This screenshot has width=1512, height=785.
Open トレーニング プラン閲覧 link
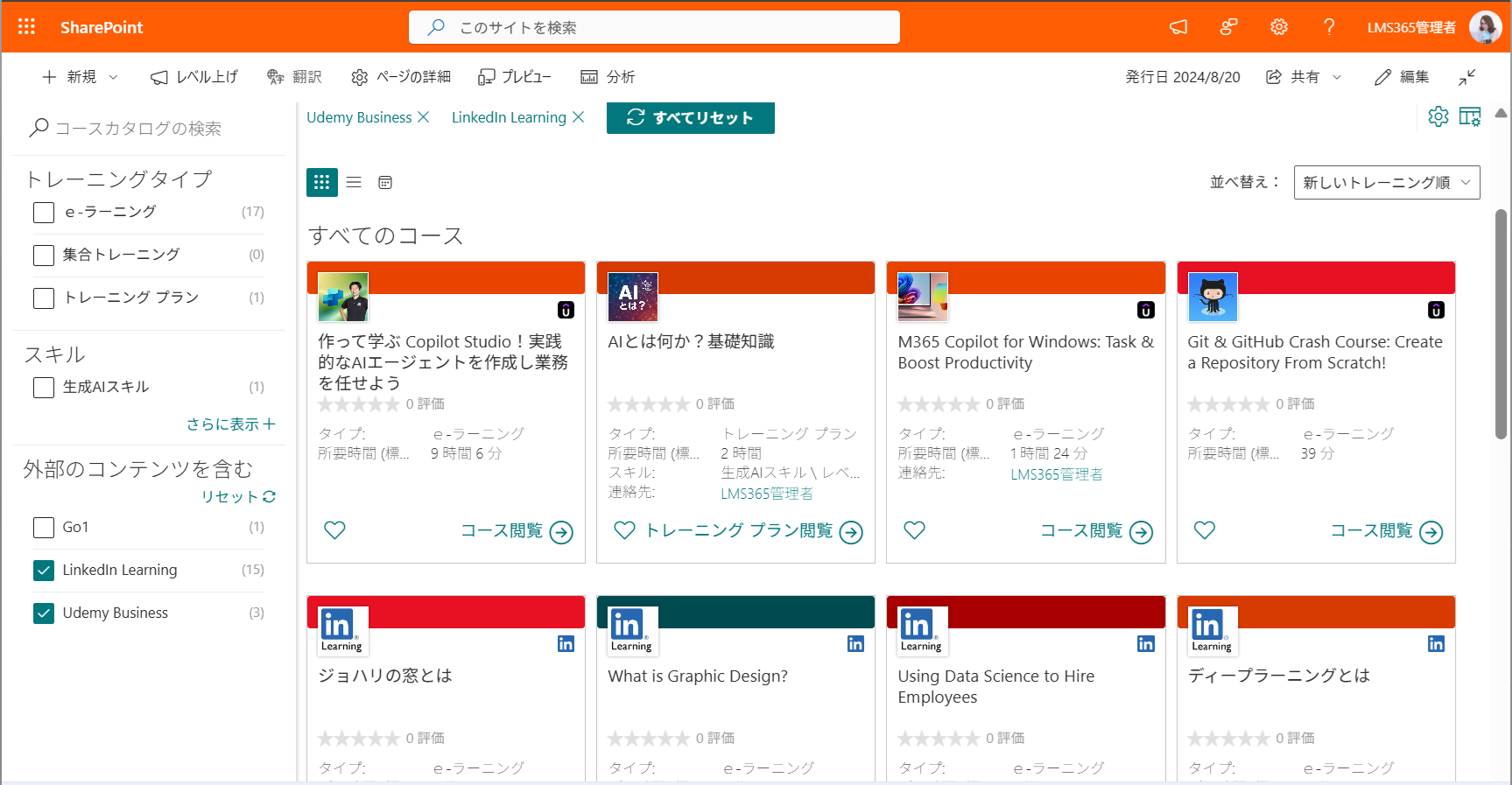[x=754, y=531]
